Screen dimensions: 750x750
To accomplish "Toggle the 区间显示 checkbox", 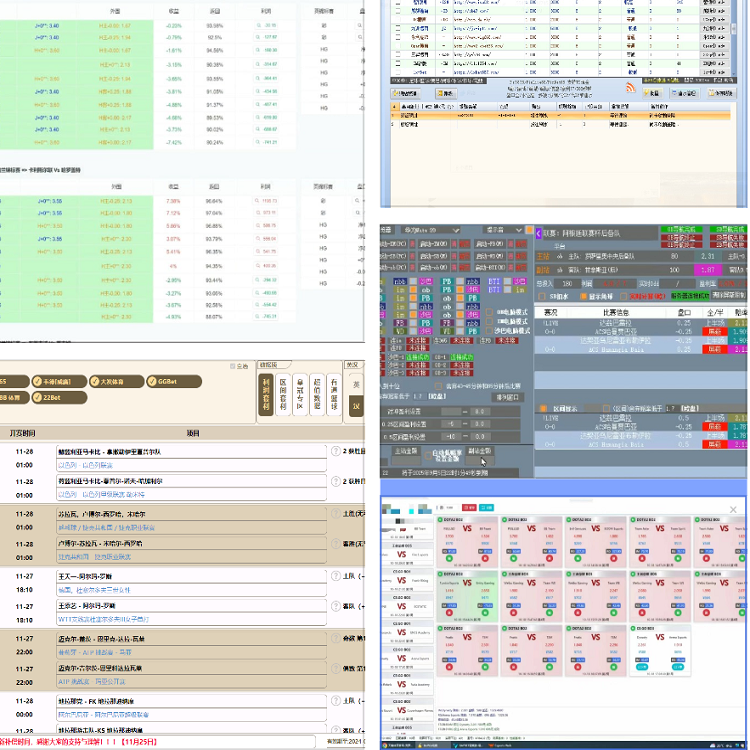I will [x=543, y=408].
